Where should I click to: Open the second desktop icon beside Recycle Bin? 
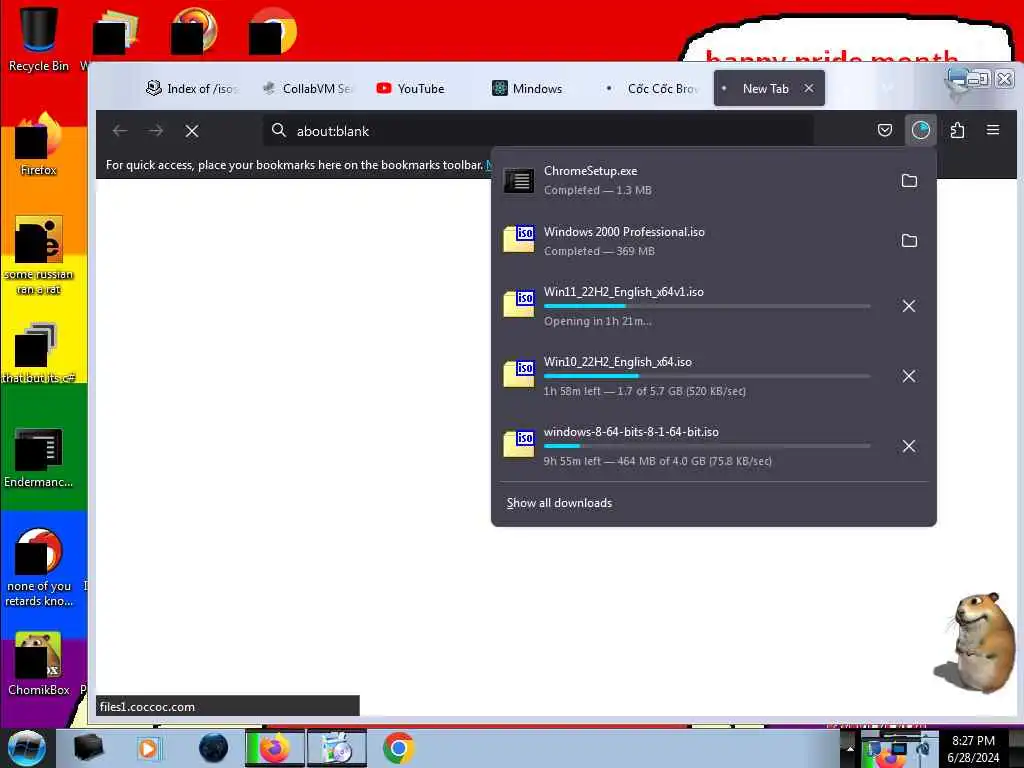116,31
